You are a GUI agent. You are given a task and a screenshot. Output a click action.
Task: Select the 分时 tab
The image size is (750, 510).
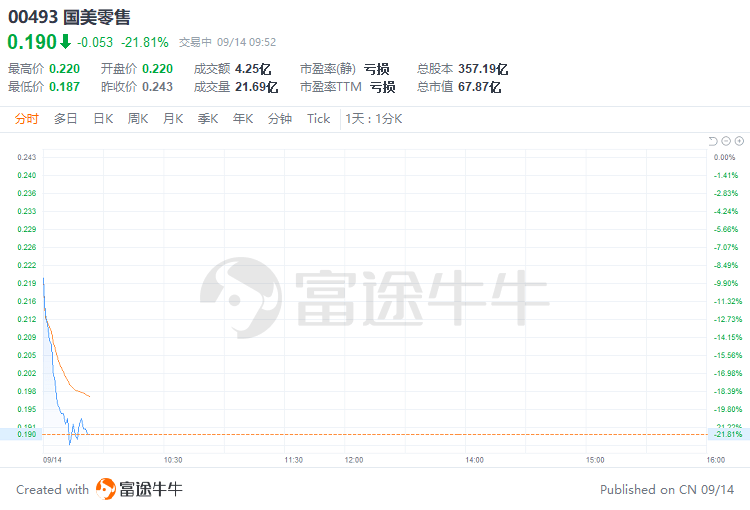pos(26,119)
